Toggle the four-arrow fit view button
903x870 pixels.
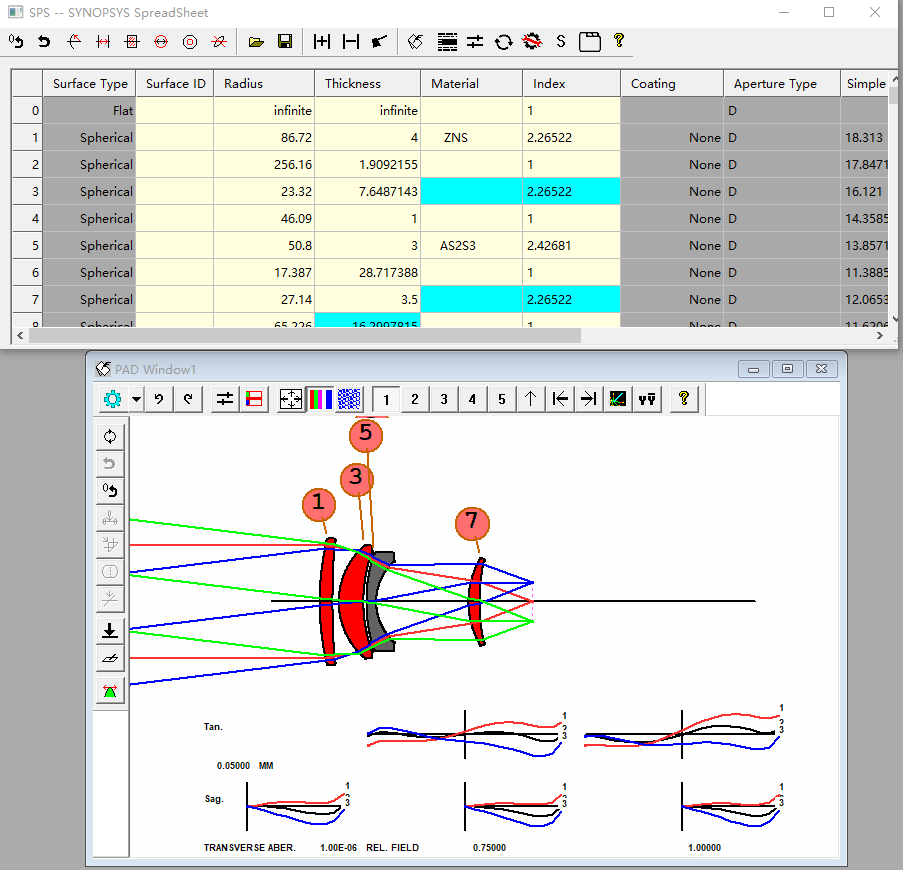(291, 399)
